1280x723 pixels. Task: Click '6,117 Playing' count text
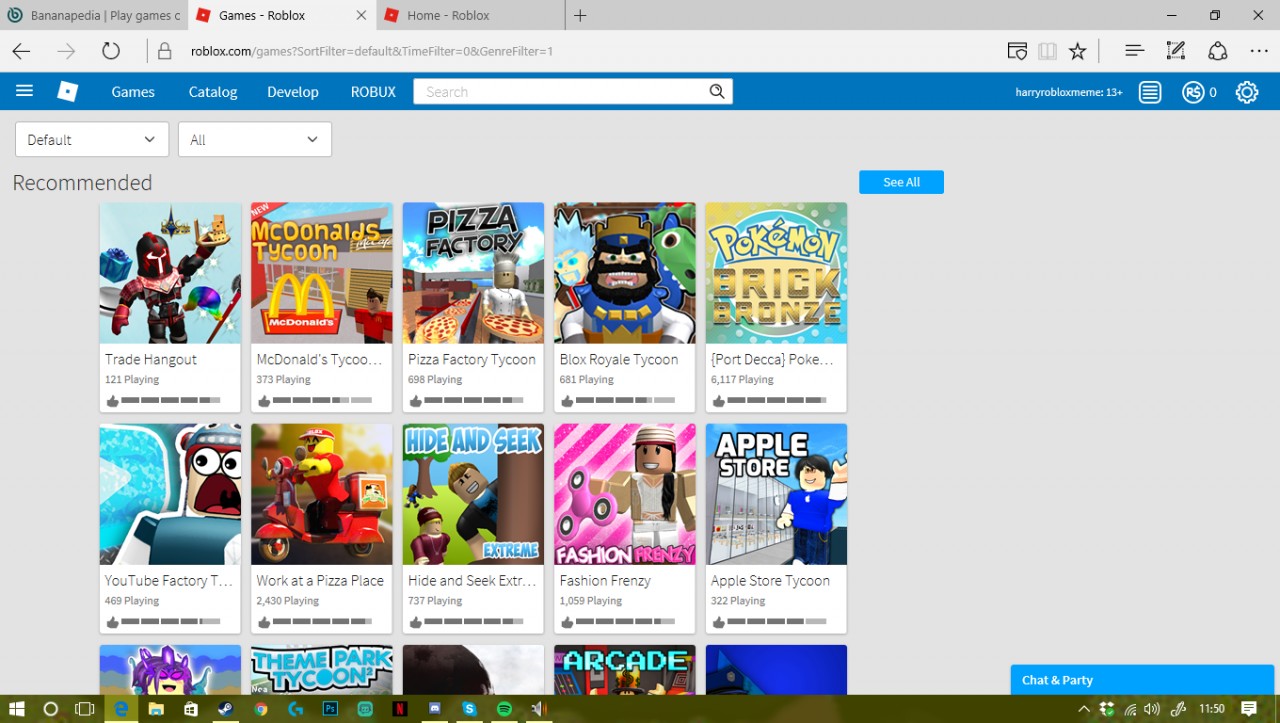(742, 380)
